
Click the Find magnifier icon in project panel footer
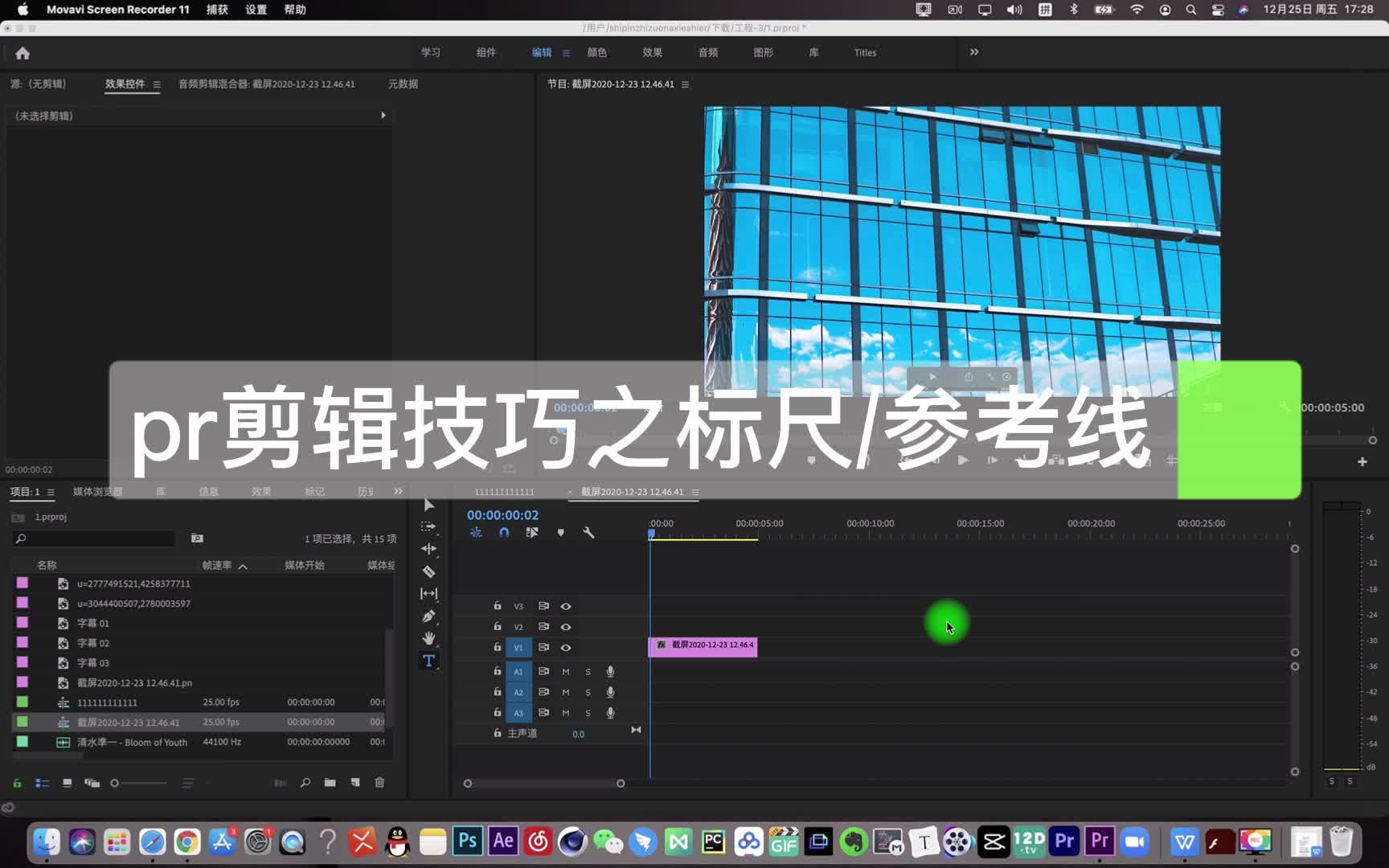pos(305,783)
